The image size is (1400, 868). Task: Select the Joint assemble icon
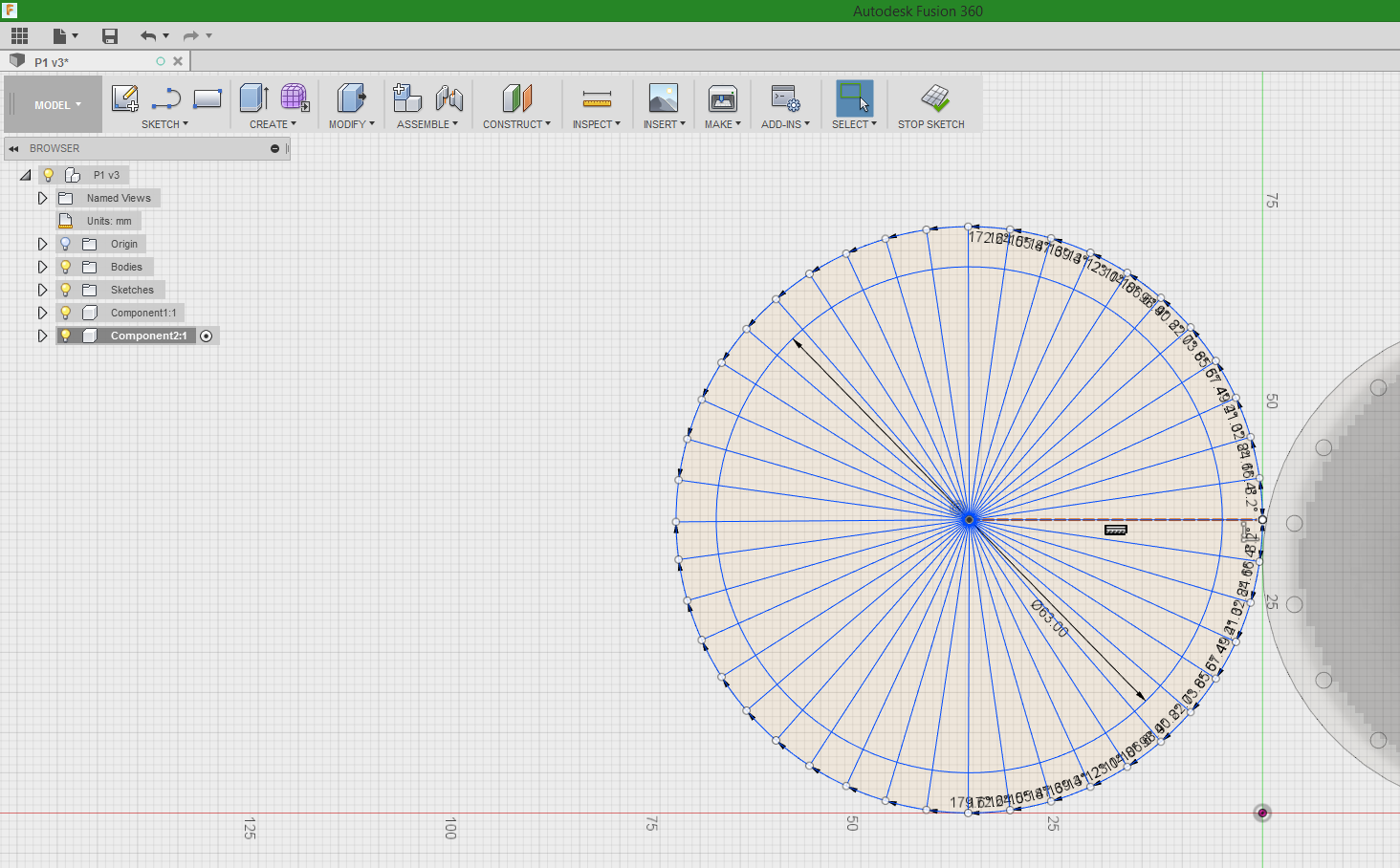(x=448, y=98)
